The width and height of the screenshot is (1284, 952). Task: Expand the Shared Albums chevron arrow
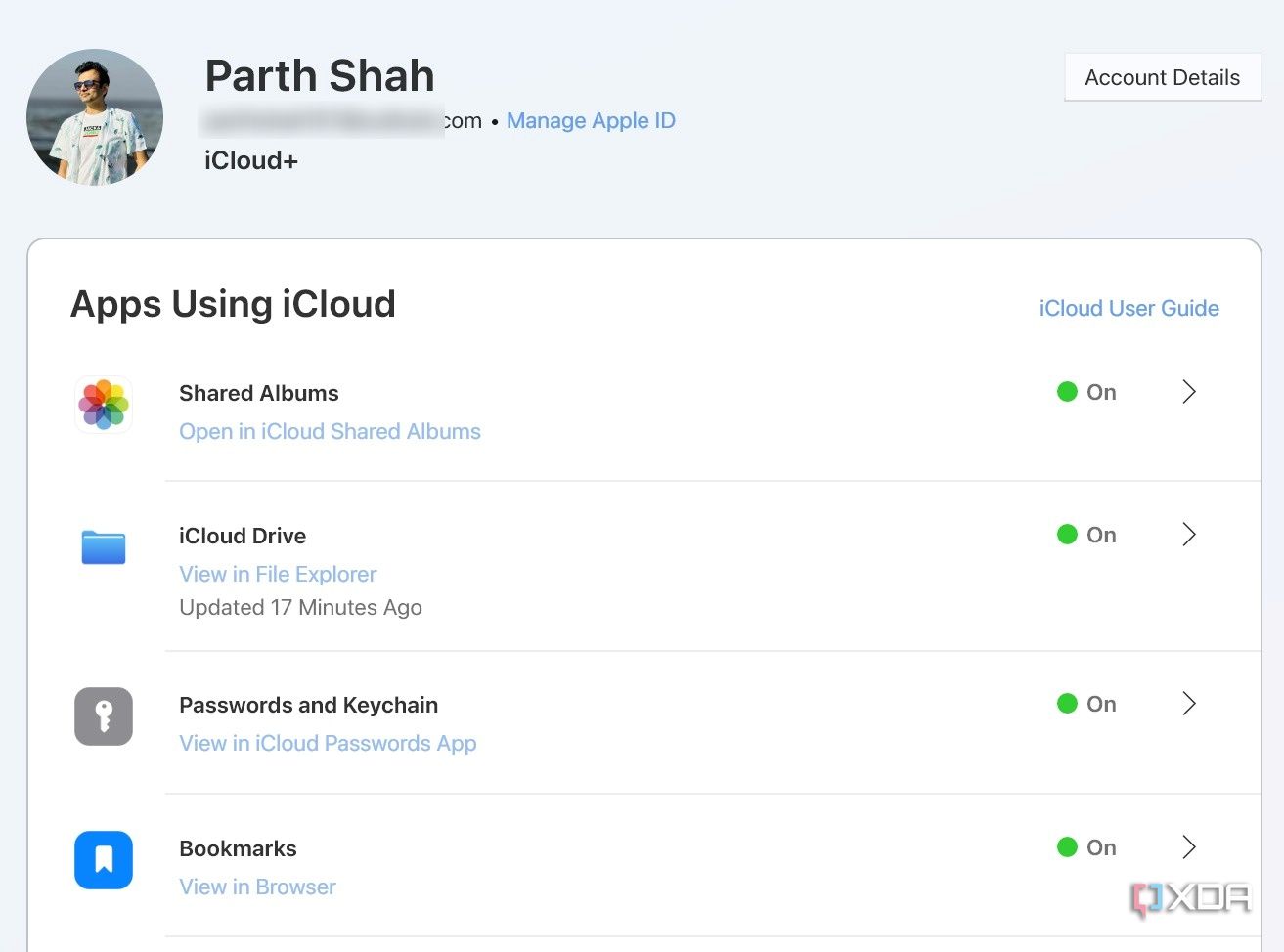1188,392
